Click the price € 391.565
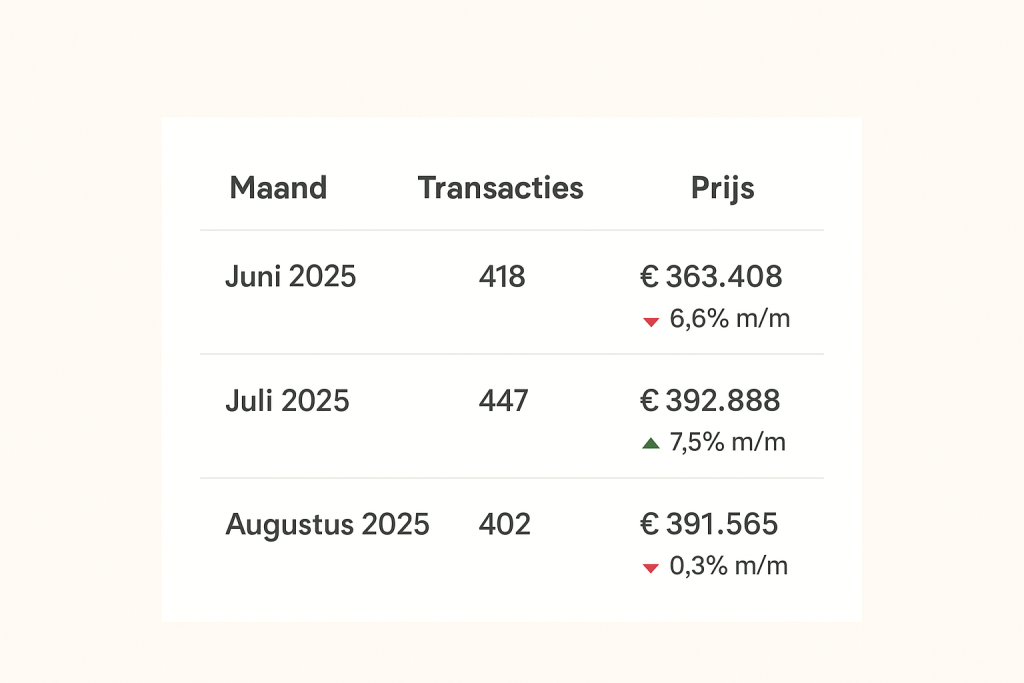The height and width of the screenshot is (683, 1024). pos(709,525)
